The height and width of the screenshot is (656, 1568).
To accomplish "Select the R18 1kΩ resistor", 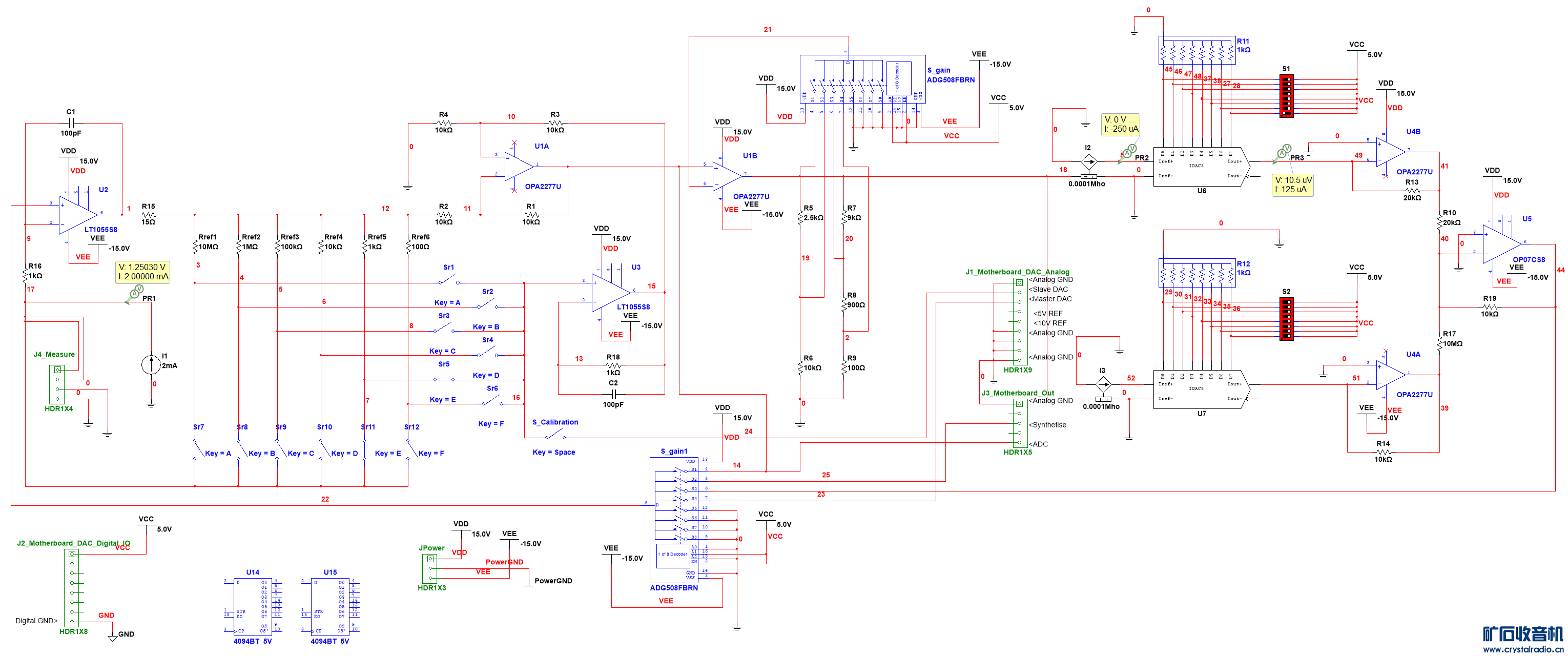I will [613, 365].
